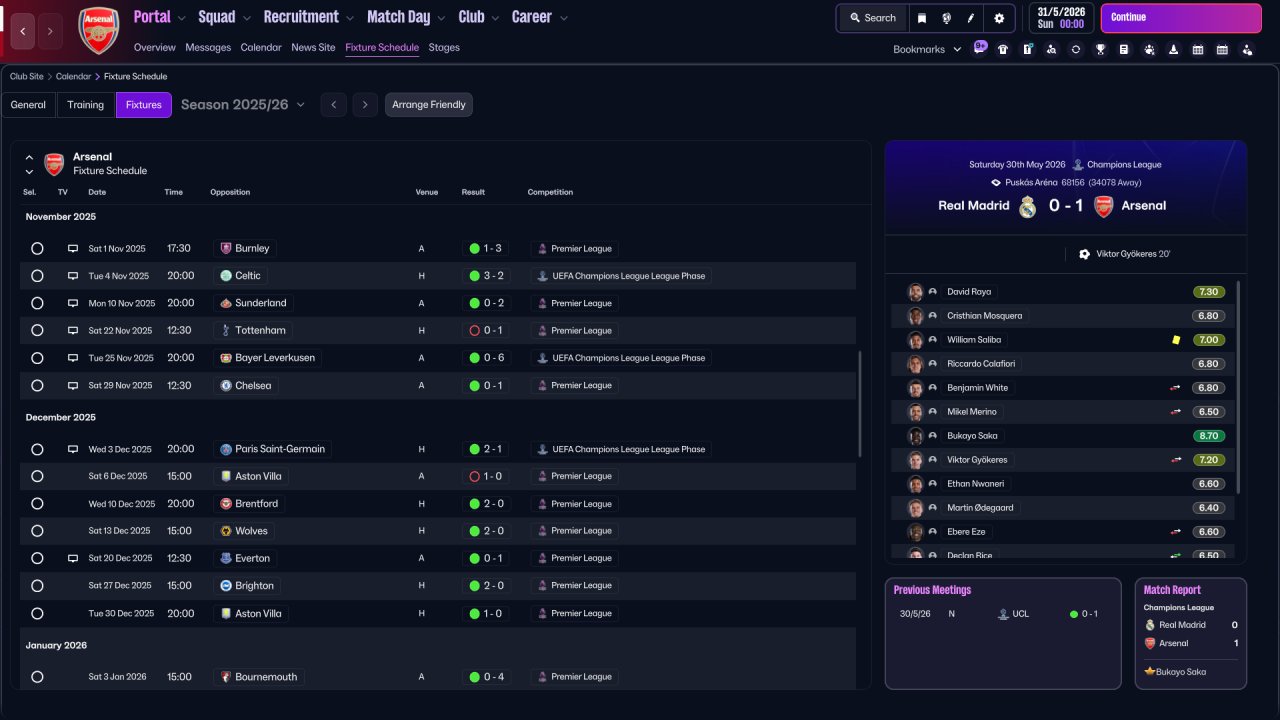This screenshot has width=1280, height=720.
Task: Switch to the Messages tab
Action: click(x=208, y=47)
